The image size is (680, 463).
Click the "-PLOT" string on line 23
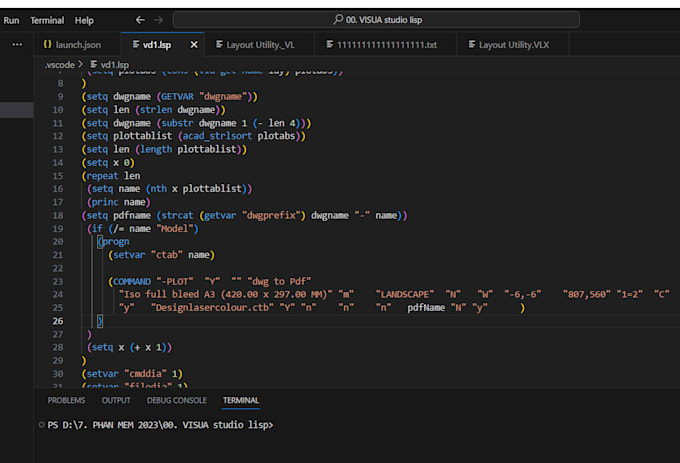(175, 281)
